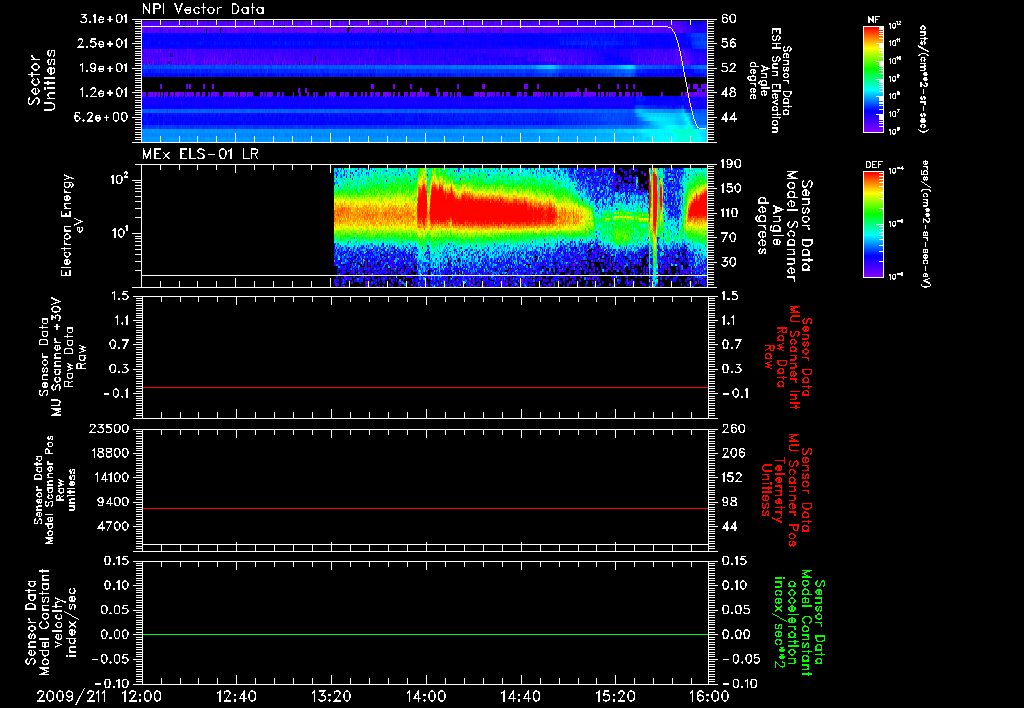Click the '2.5e+01' sector tick value
The height and width of the screenshot is (708, 1024).
pyautogui.click(x=104, y=43)
